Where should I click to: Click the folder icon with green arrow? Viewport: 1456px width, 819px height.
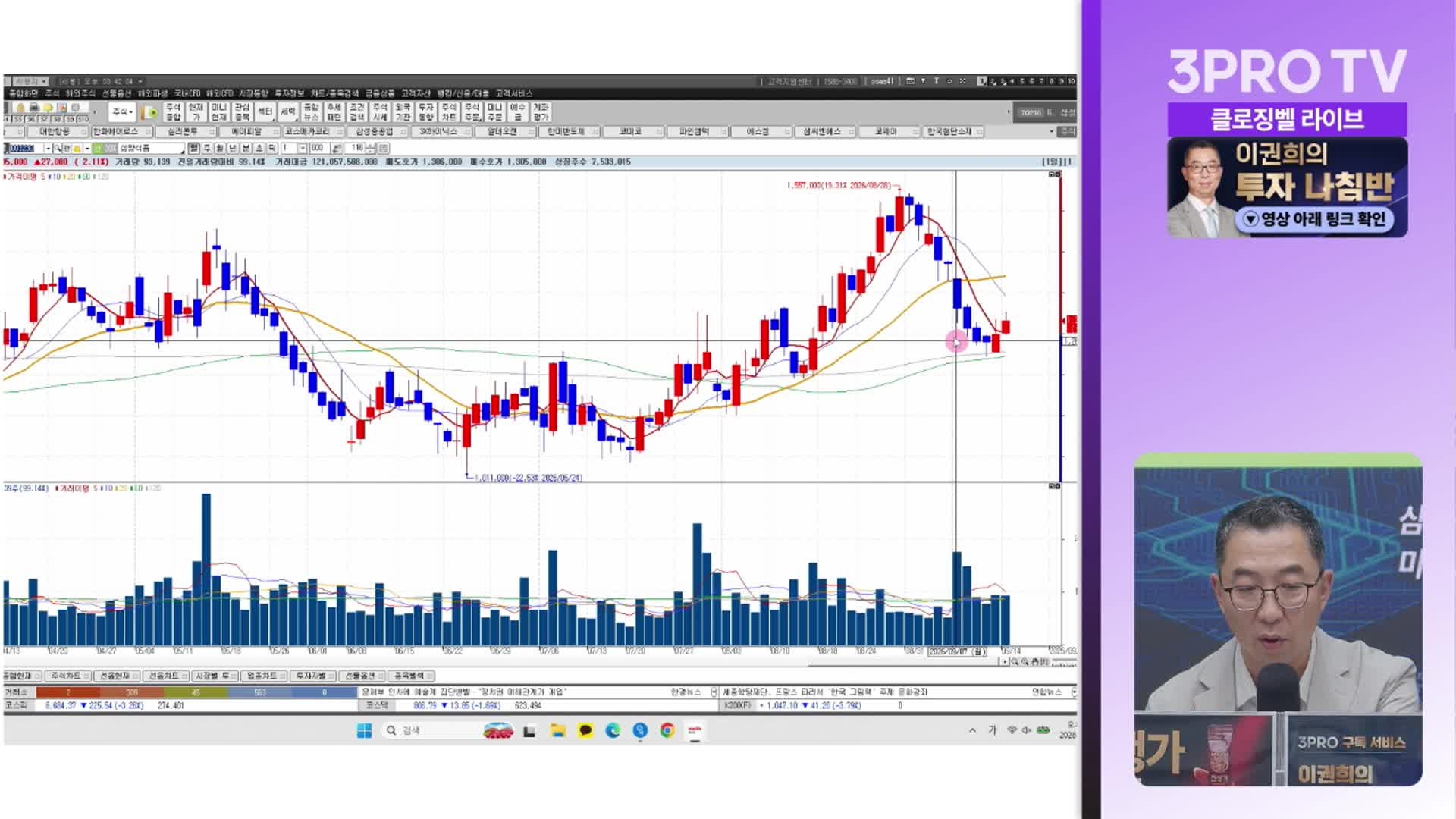pos(149,112)
